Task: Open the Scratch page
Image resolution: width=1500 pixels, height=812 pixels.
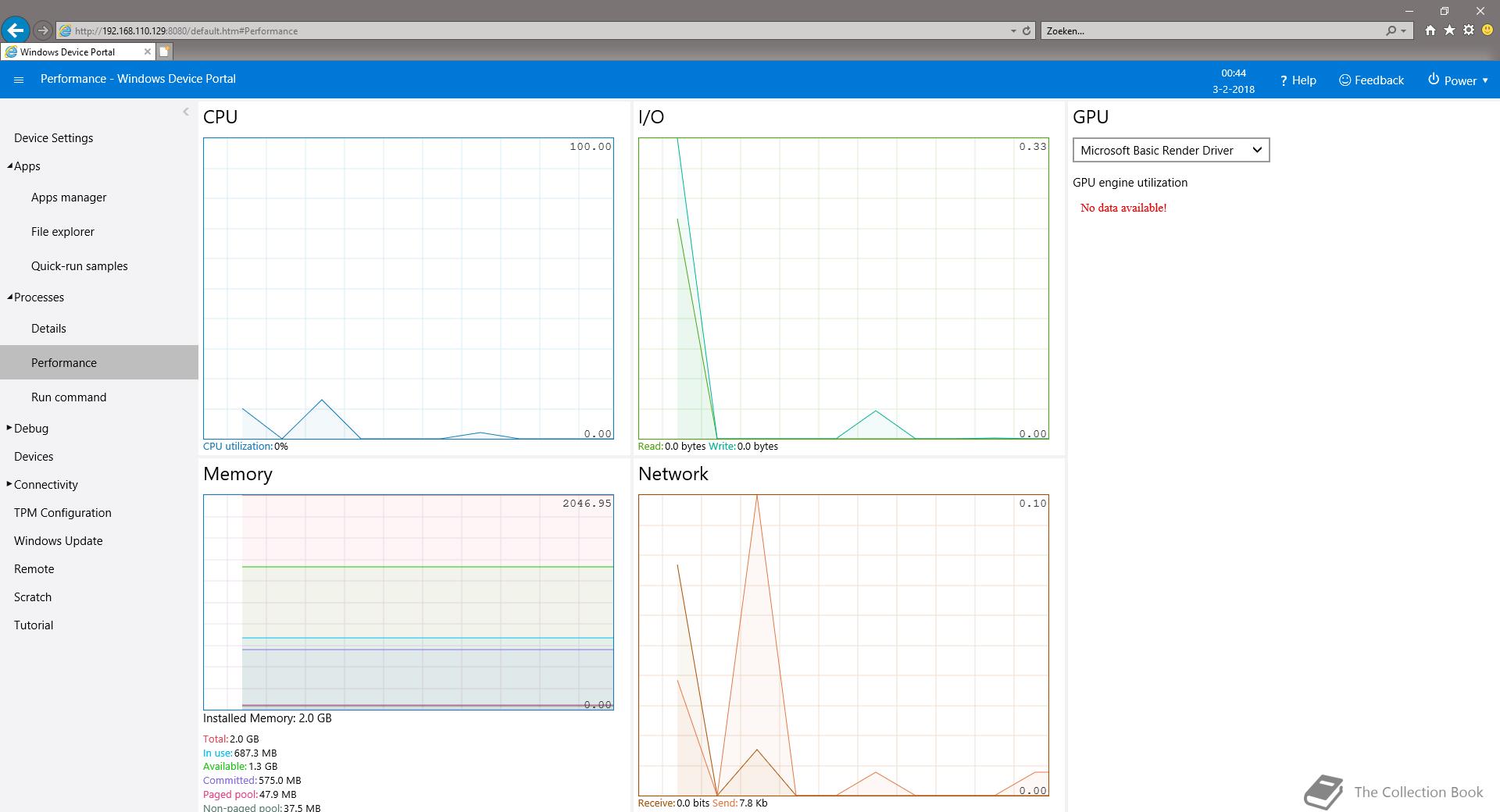Action: click(x=33, y=597)
